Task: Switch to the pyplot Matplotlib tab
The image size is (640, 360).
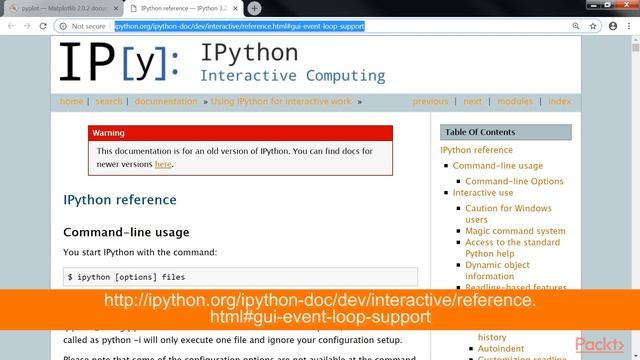Action: coord(63,8)
